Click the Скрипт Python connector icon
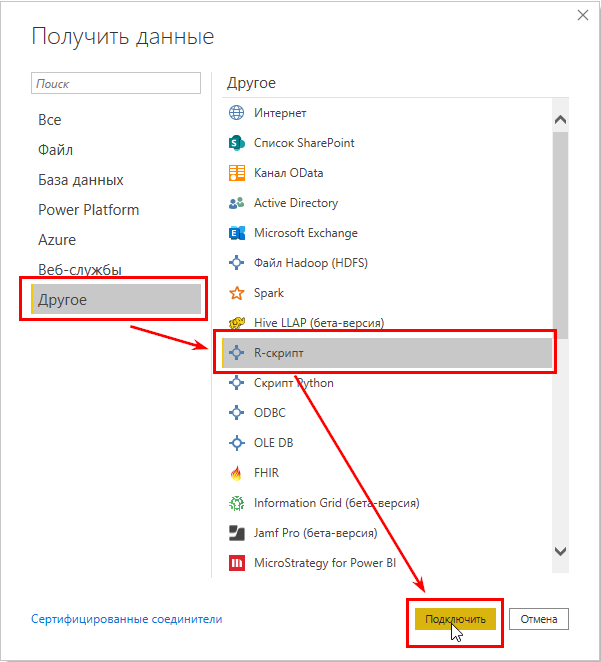601x662 pixels. click(236, 383)
